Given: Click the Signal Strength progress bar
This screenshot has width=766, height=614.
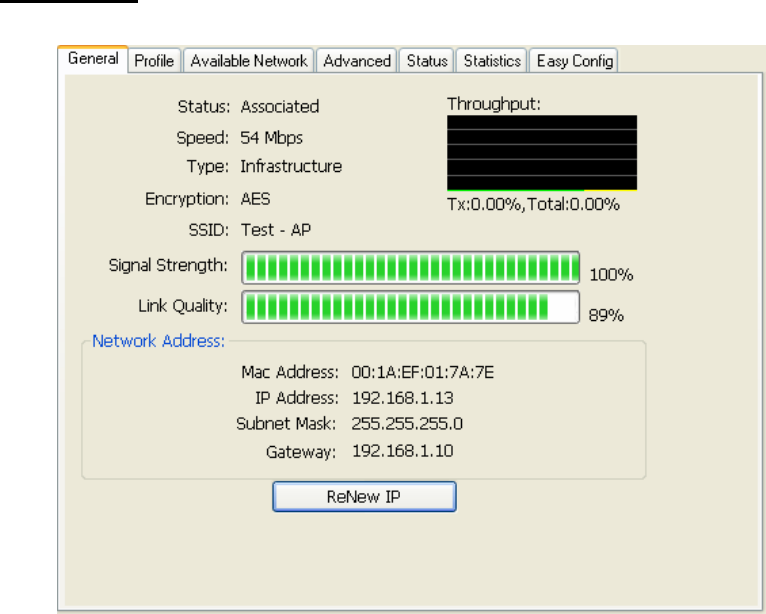Looking at the screenshot, I should coord(411,268).
